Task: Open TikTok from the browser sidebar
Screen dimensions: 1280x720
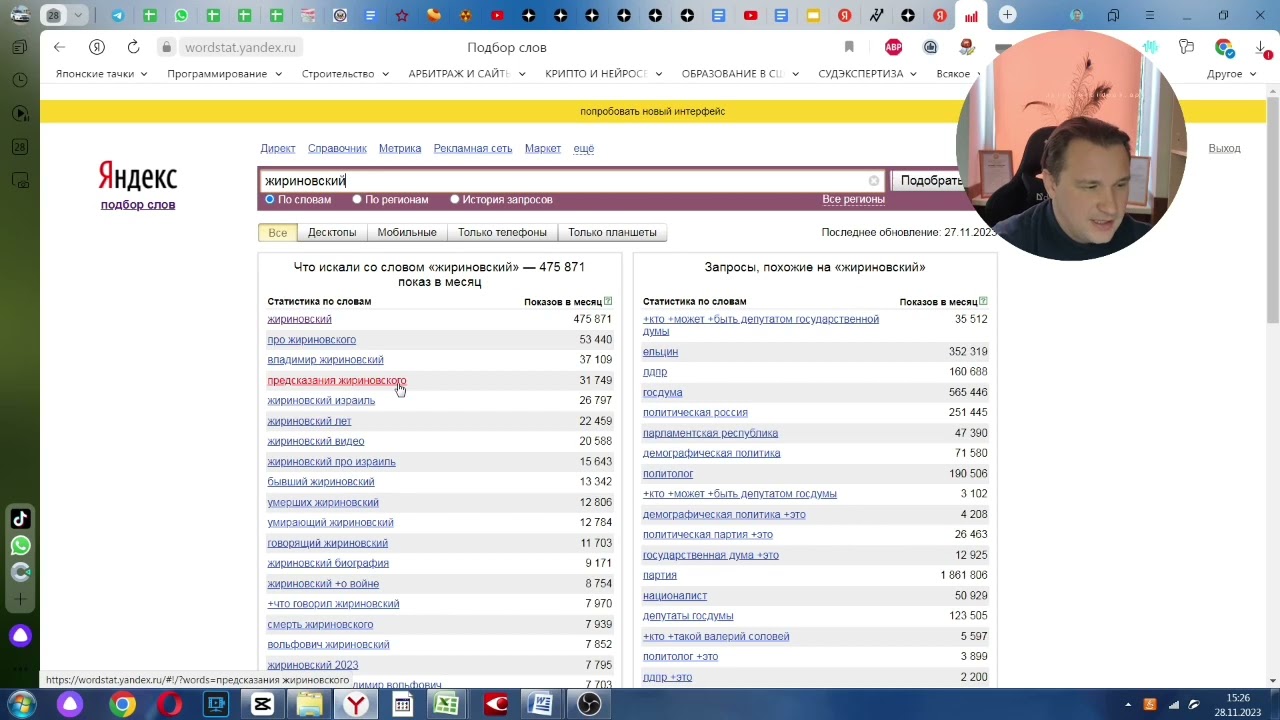Action: (x=20, y=519)
